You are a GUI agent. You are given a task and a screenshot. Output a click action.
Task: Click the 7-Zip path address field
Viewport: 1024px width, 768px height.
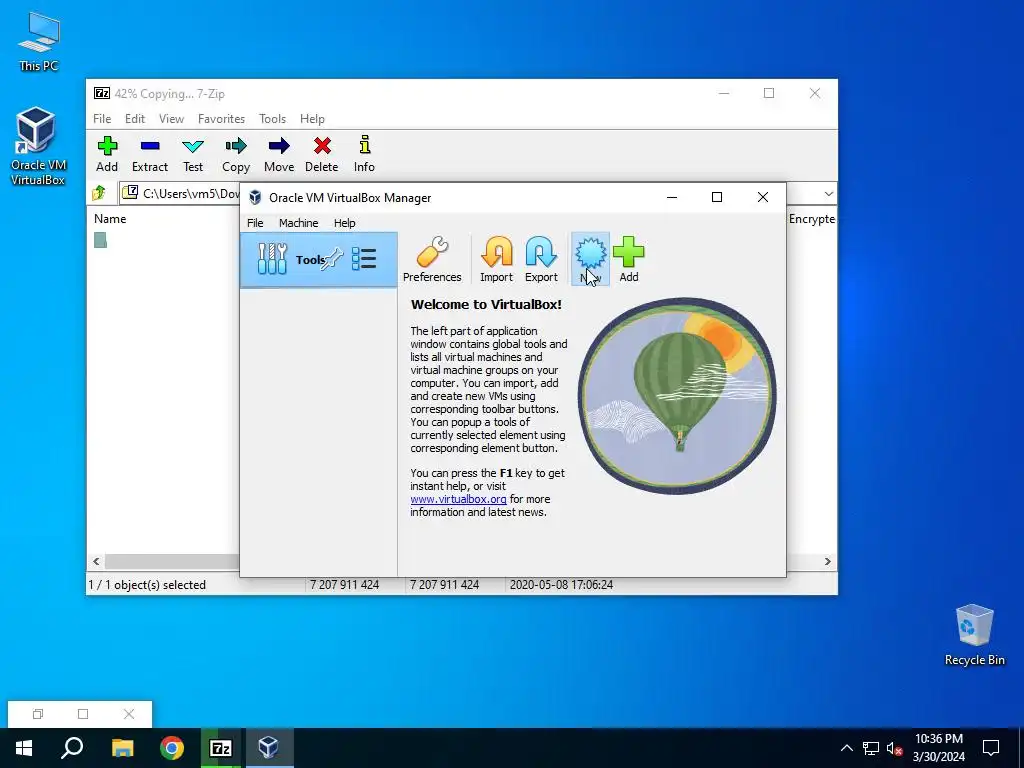tap(180, 193)
